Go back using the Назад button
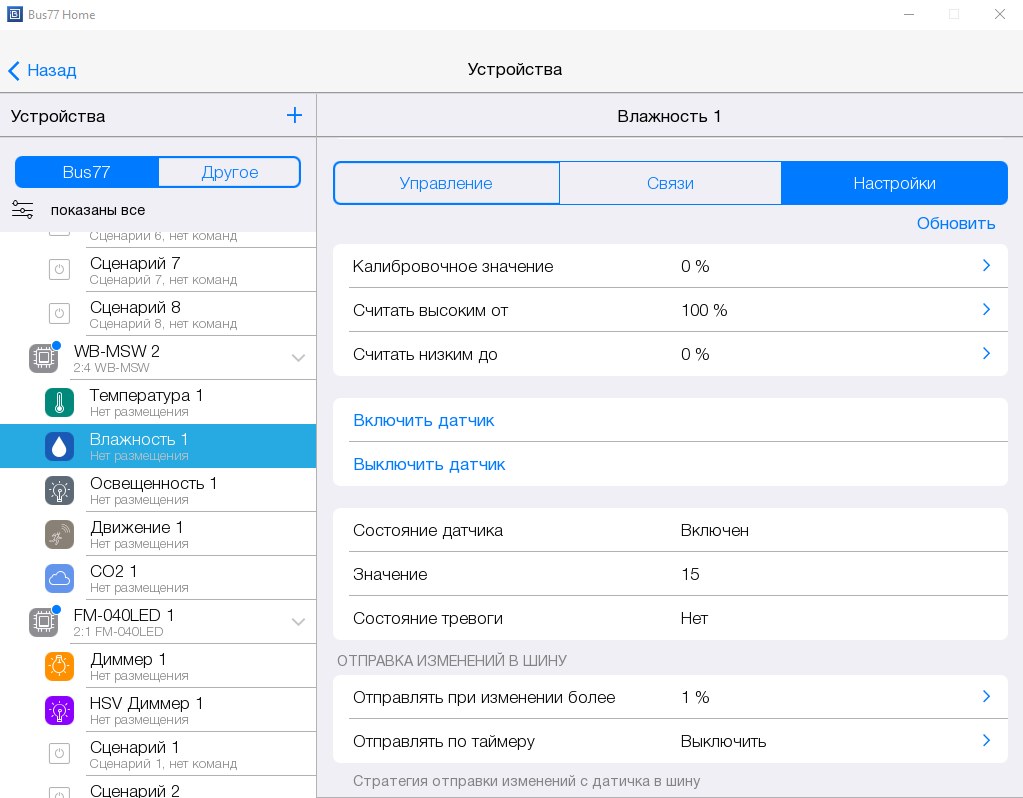 [x=42, y=70]
